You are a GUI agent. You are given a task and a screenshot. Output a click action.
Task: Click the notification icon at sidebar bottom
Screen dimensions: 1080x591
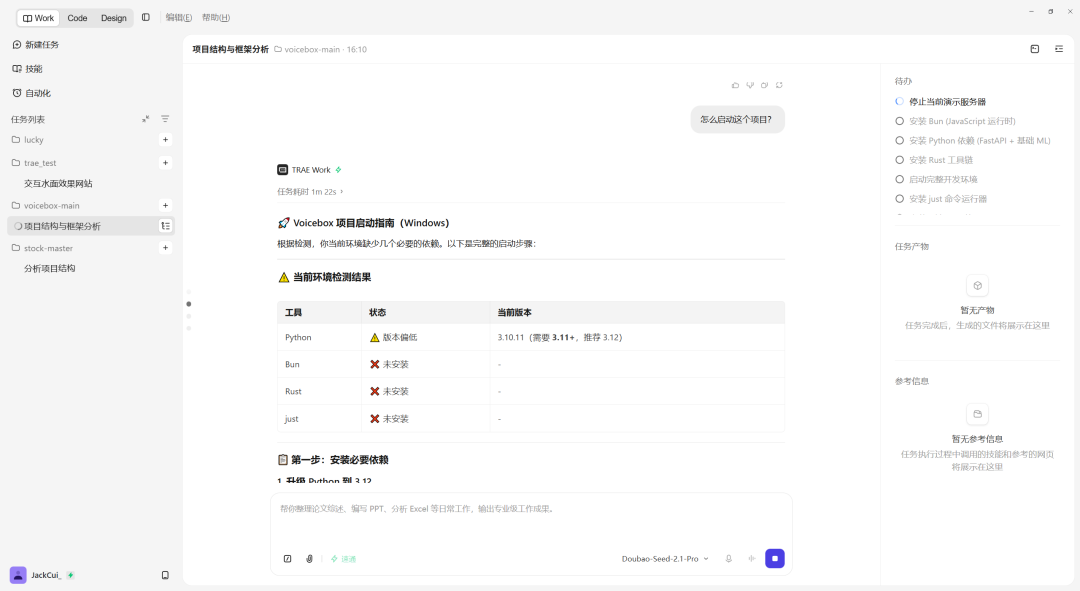click(165, 575)
